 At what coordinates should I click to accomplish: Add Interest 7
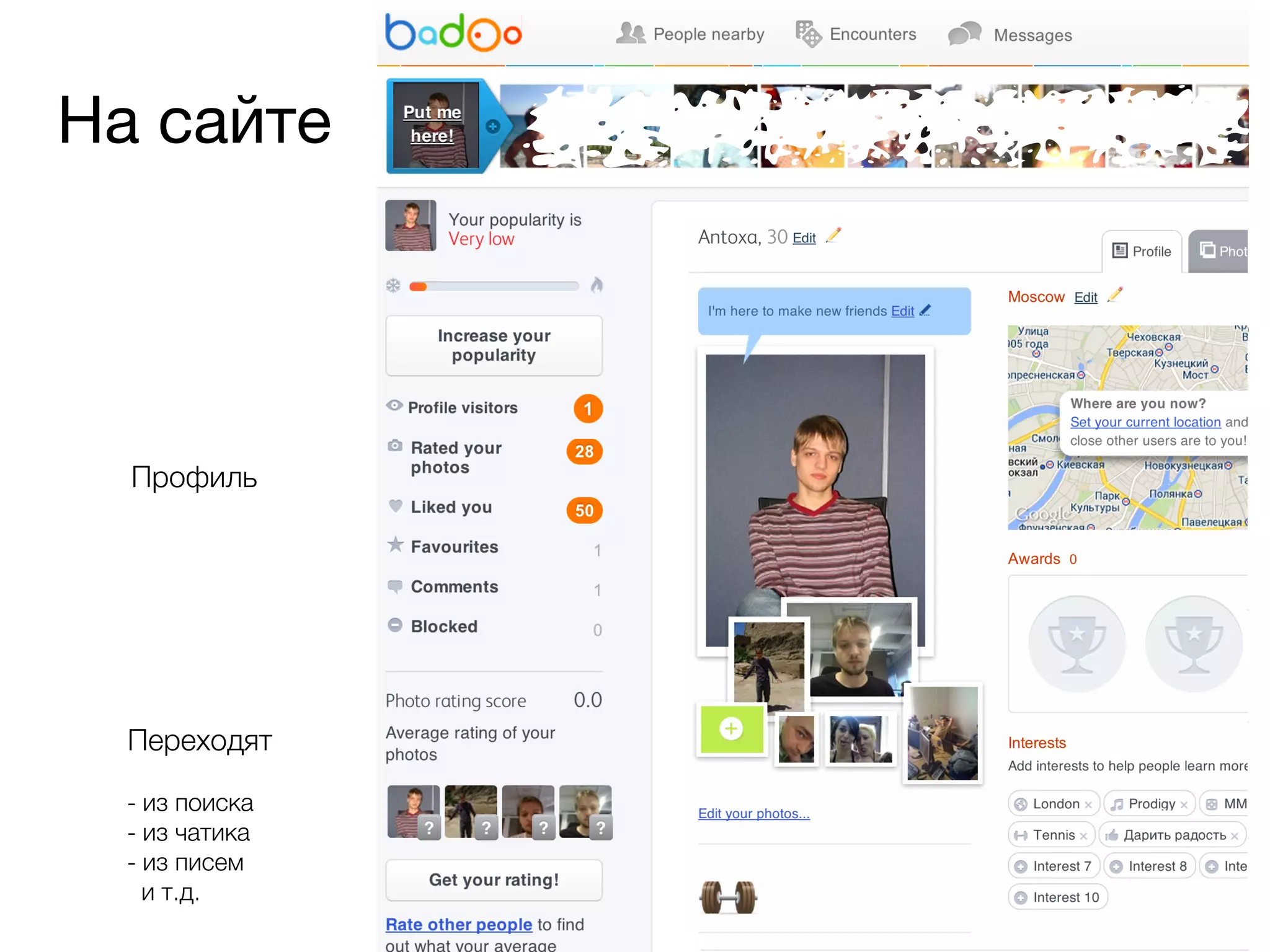click(1054, 866)
